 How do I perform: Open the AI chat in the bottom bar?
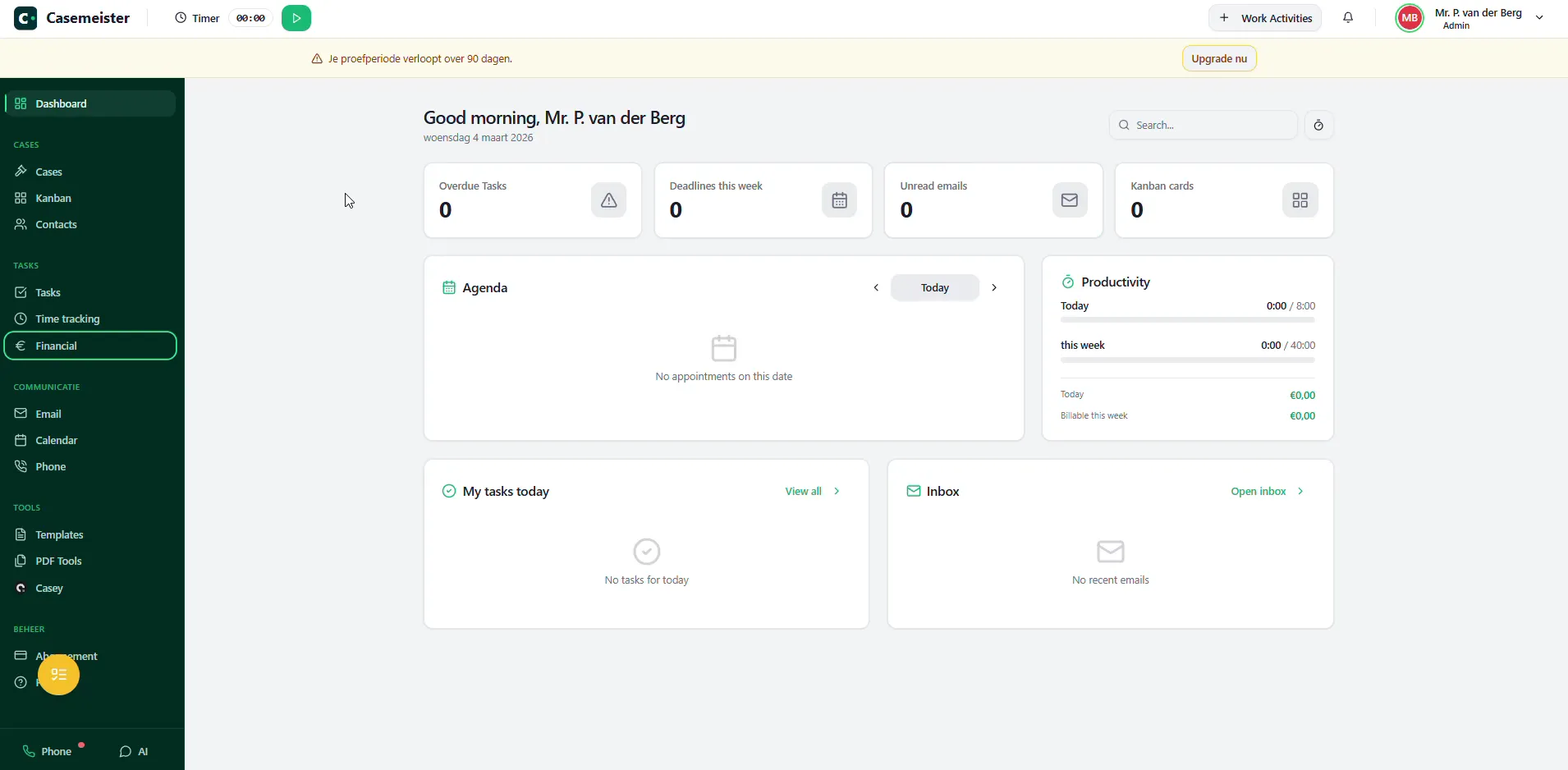click(x=134, y=751)
